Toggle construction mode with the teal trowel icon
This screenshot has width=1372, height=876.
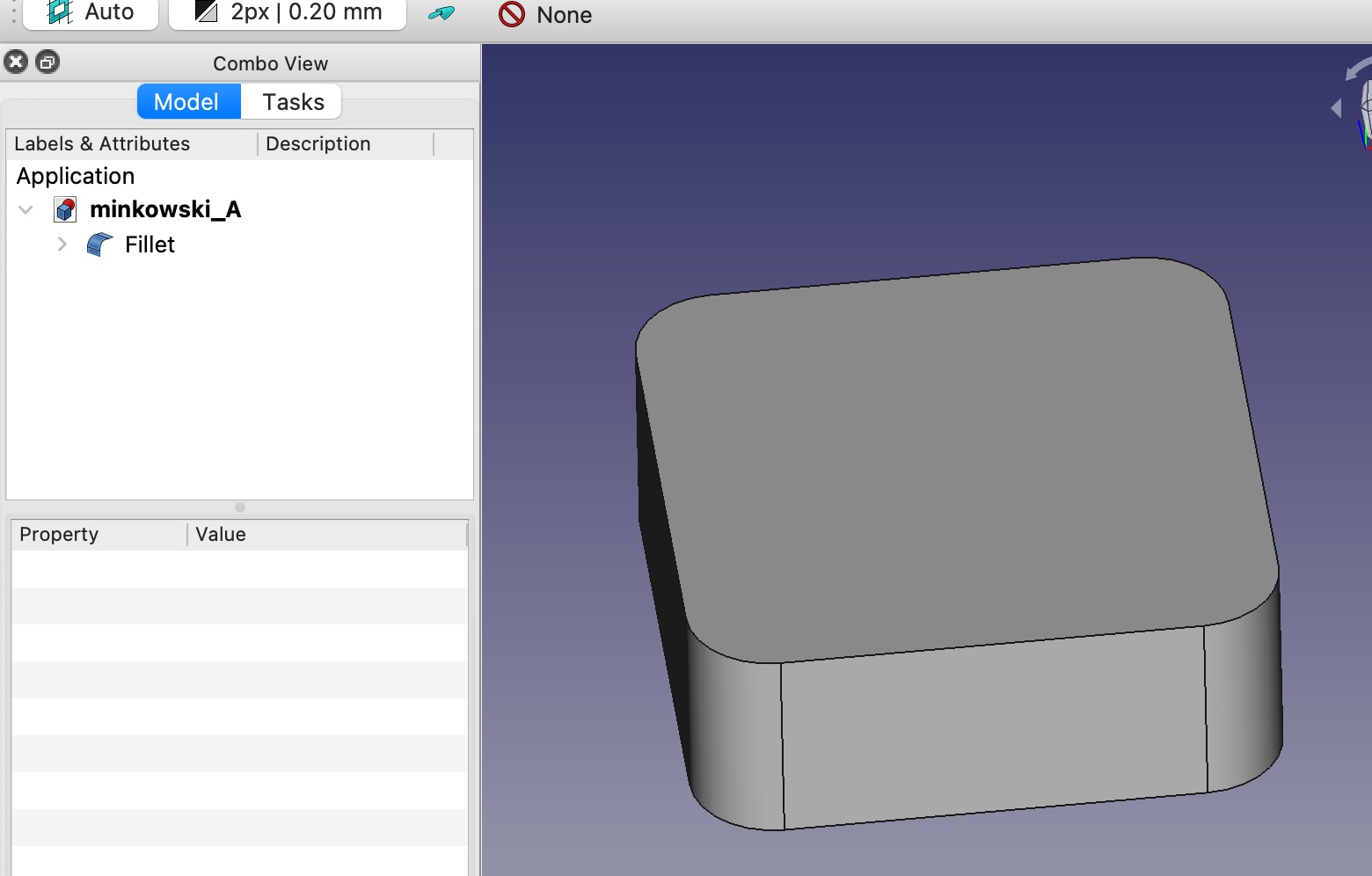(441, 13)
